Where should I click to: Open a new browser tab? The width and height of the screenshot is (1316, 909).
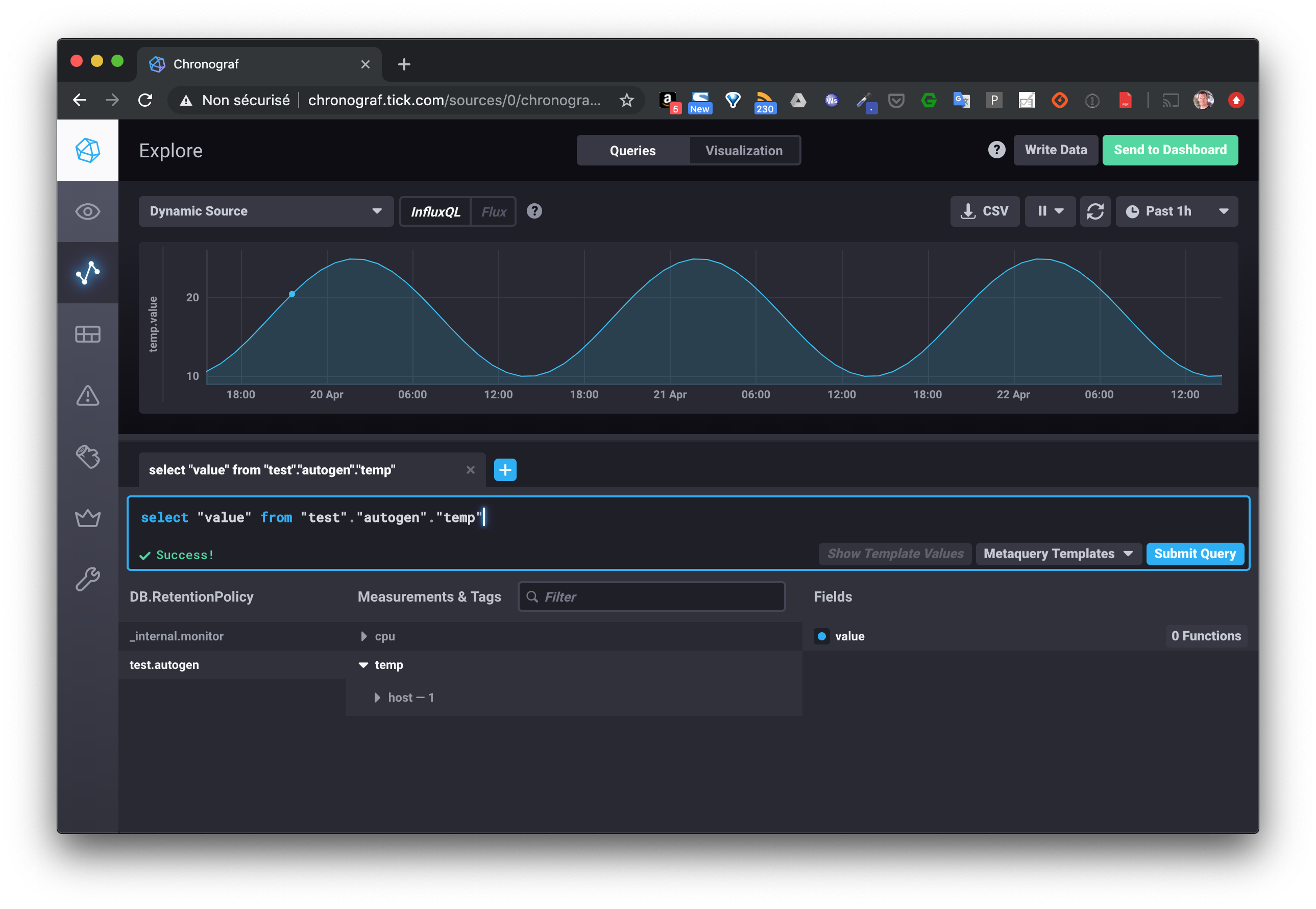404,64
